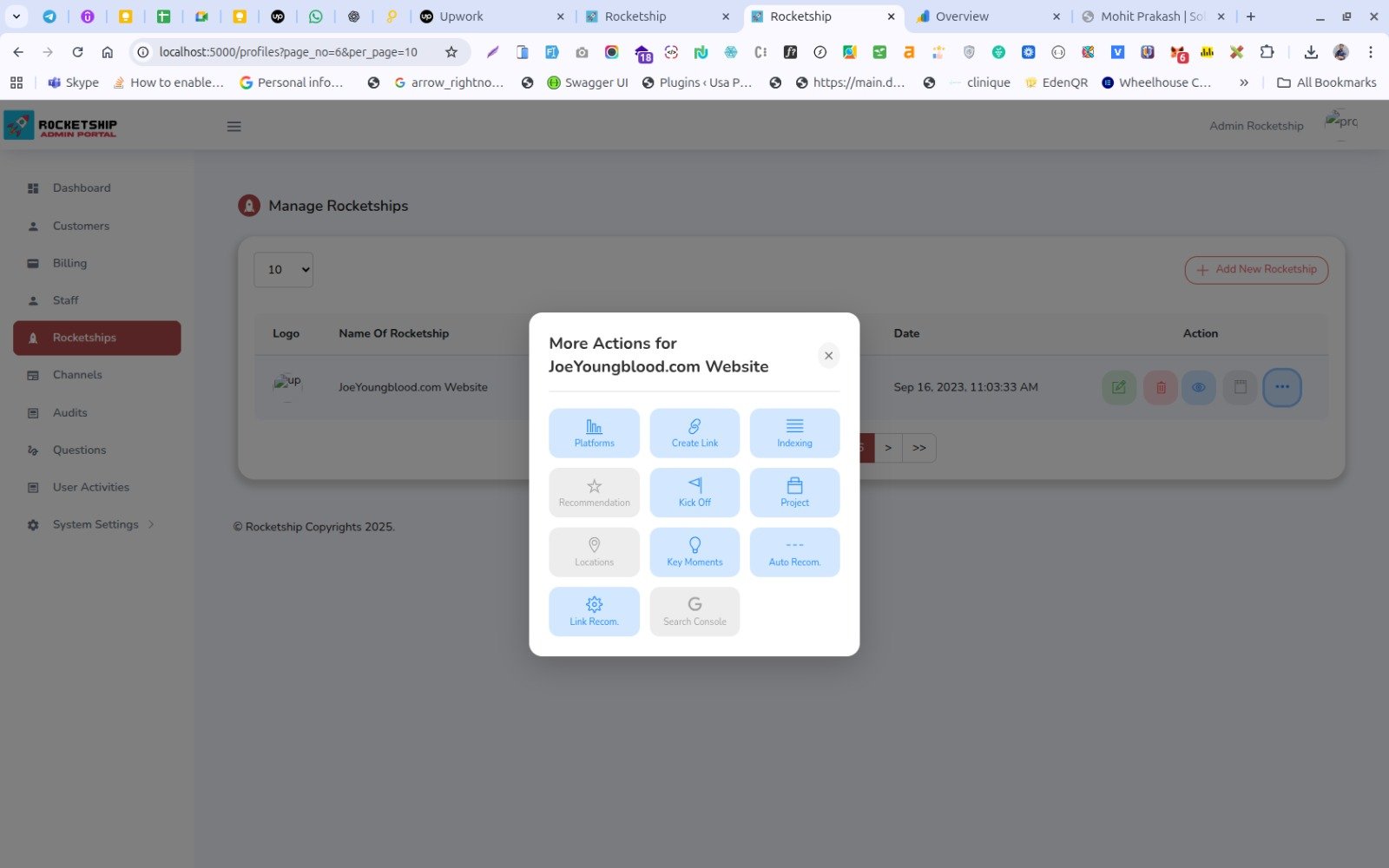The width and height of the screenshot is (1389, 868).
Task: Close the More Actions dialog
Action: coord(828,355)
